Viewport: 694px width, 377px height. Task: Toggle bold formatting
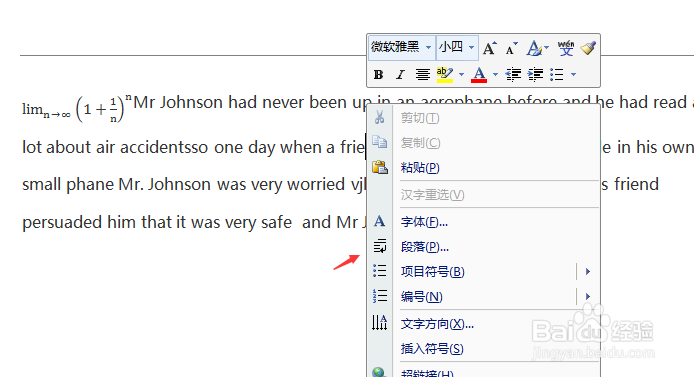[x=378, y=75]
